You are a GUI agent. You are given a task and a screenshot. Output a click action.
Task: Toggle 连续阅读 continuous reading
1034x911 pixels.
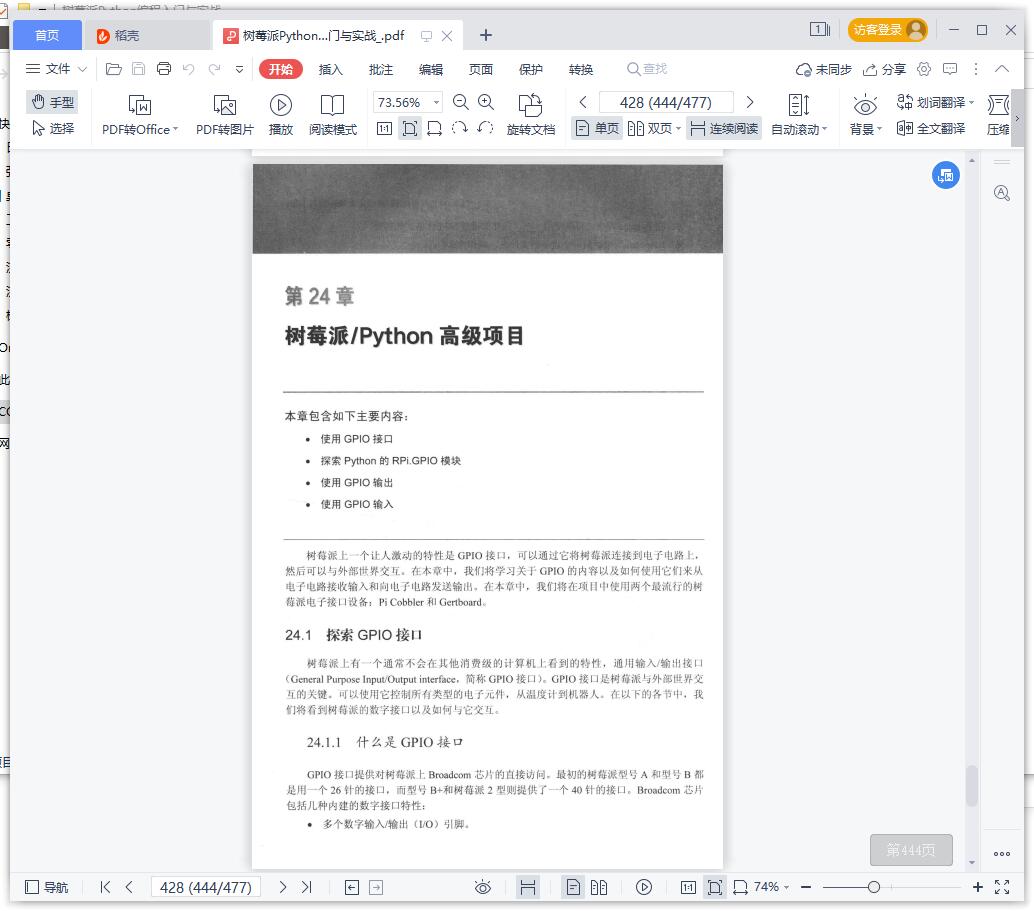pyautogui.click(x=724, y=128)
